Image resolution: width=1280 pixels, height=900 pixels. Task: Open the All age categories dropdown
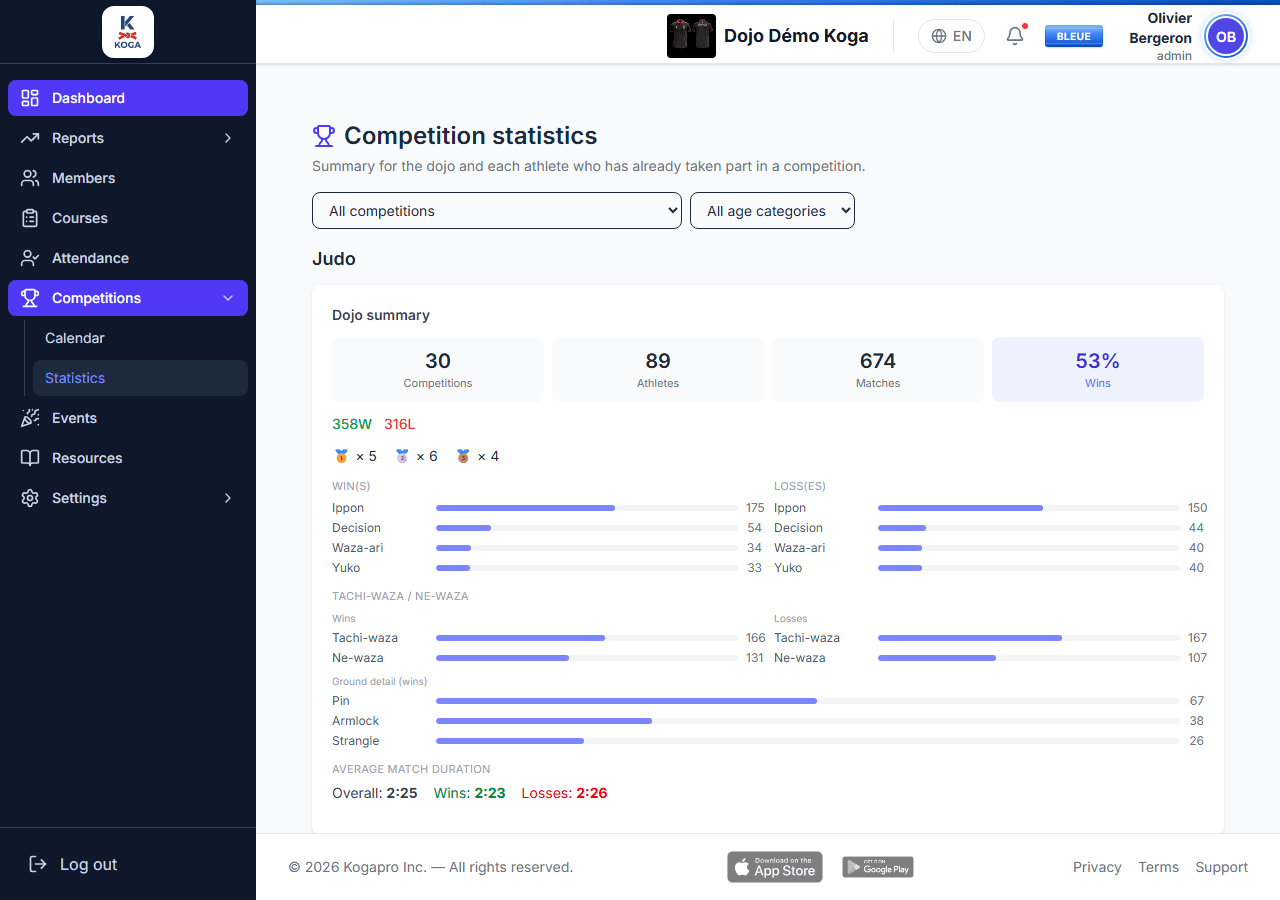(x=772, y=211)
